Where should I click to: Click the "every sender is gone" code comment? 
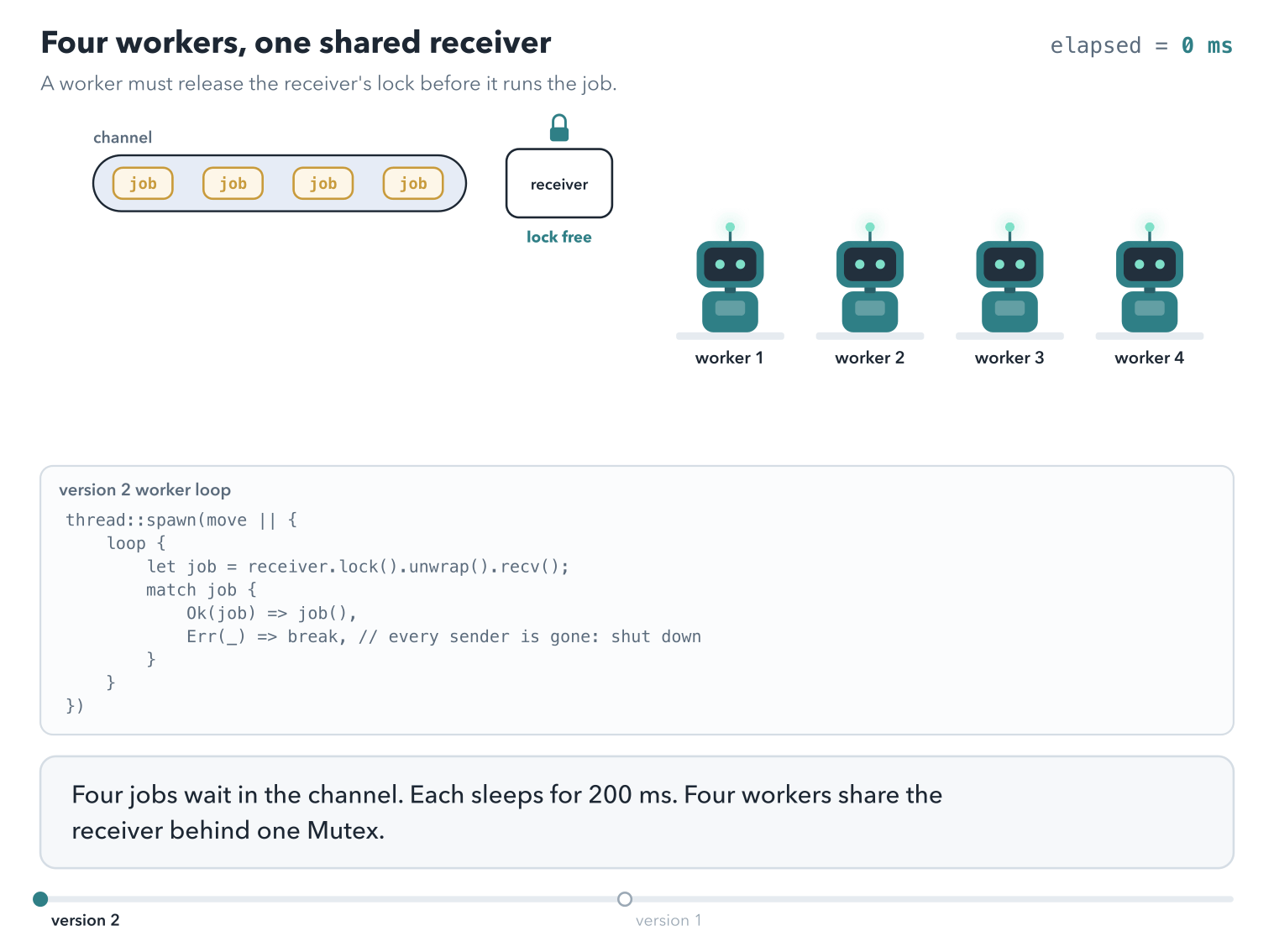click(x=530, y=636)
